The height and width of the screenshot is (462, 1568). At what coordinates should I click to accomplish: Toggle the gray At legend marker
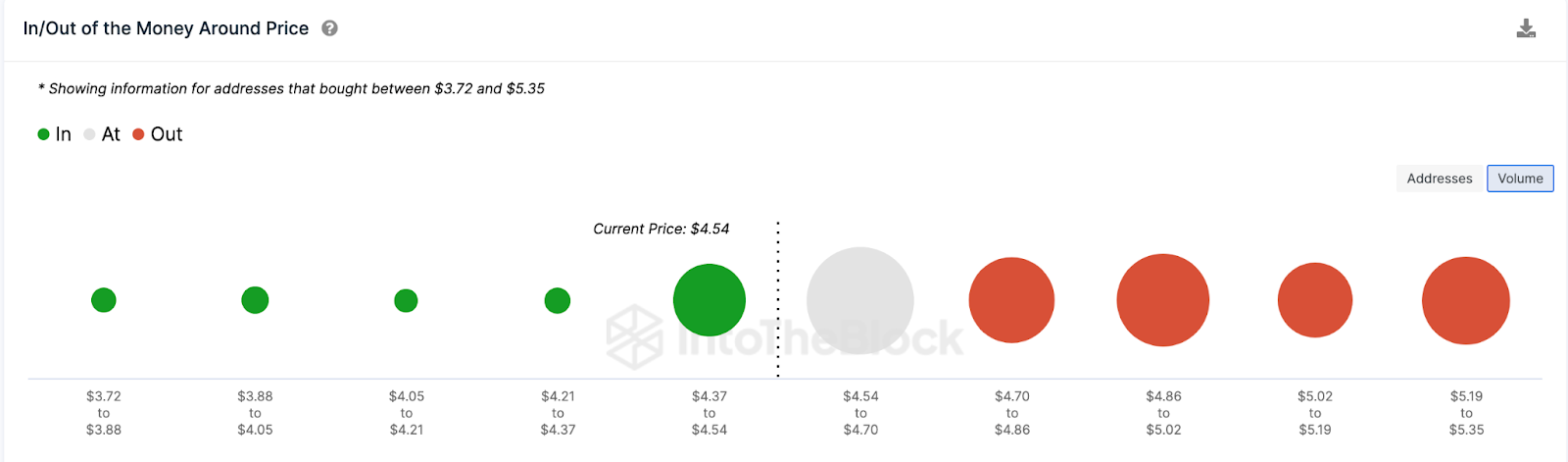89,134
